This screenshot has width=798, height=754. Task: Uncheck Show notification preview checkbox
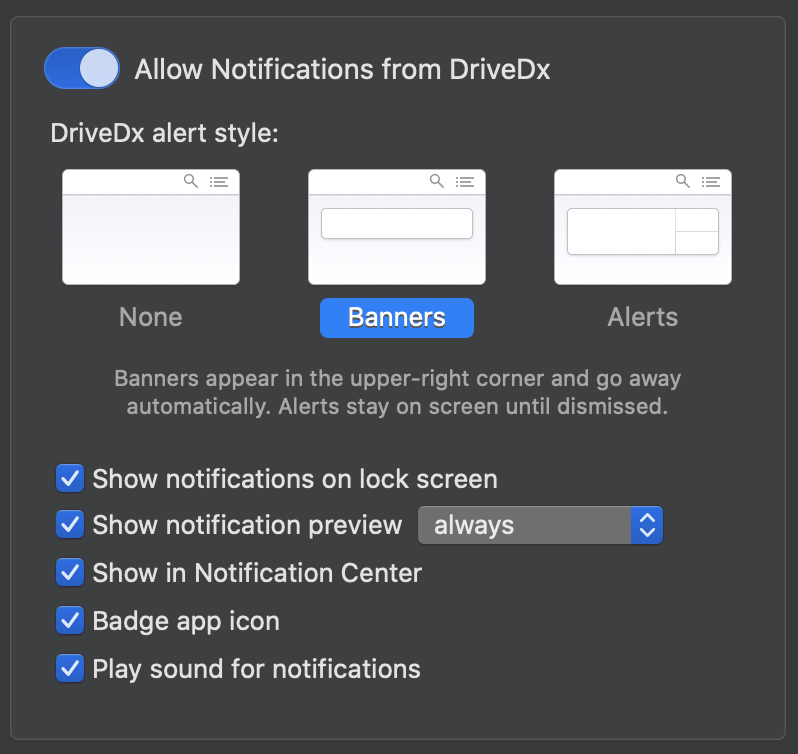point(70,525)
